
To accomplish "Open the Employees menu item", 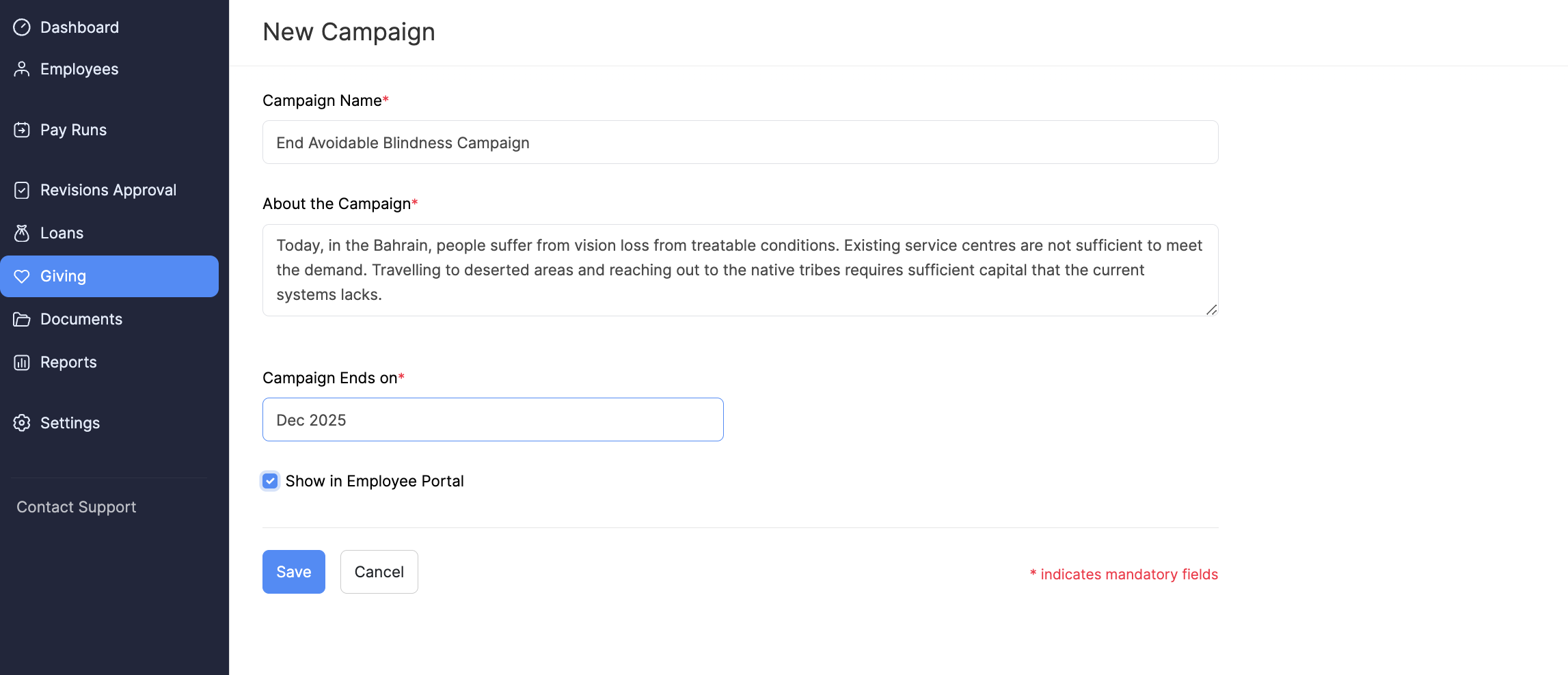I will (x=79, y=69).
